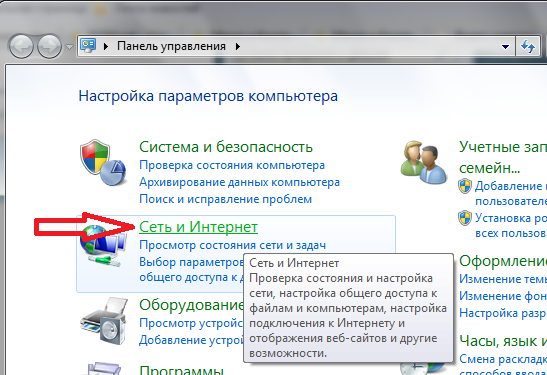Open Выбор параметров общего доступа link

pyautogui.click(x=191, y=269)
